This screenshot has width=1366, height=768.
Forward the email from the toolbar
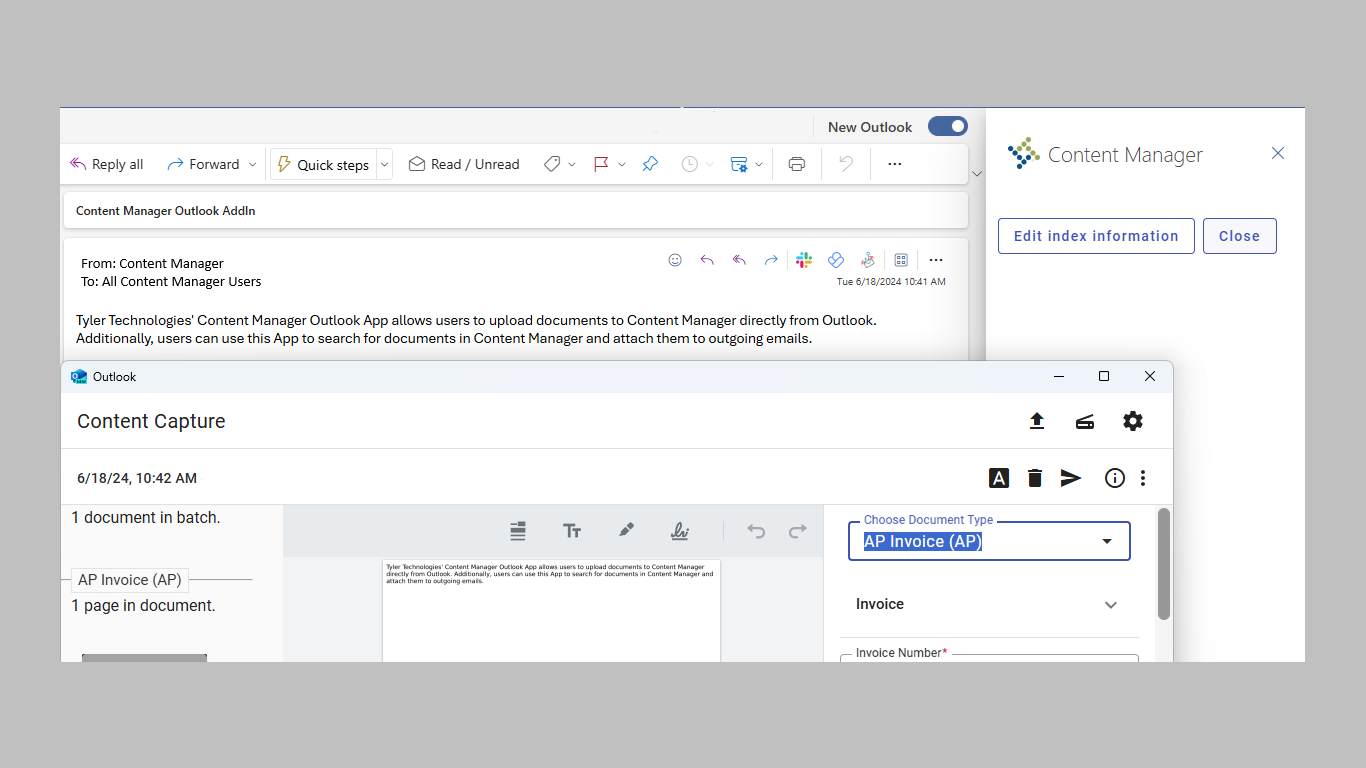[x=204, y=164]
